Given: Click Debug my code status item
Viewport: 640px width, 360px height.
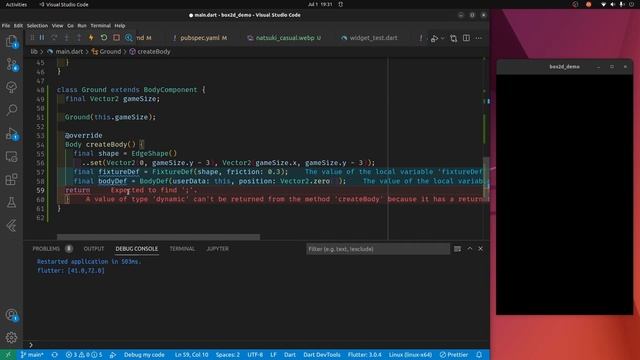Looking at the screenshot, I should pos(144,355).
